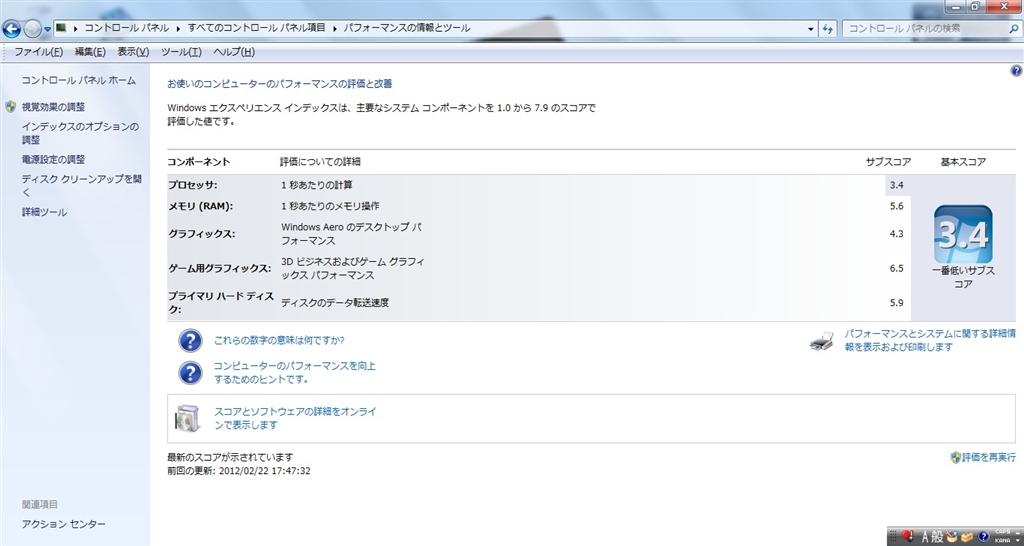
Task: Go forward with the Forward arrow button
Action: [x=32, y=29]
